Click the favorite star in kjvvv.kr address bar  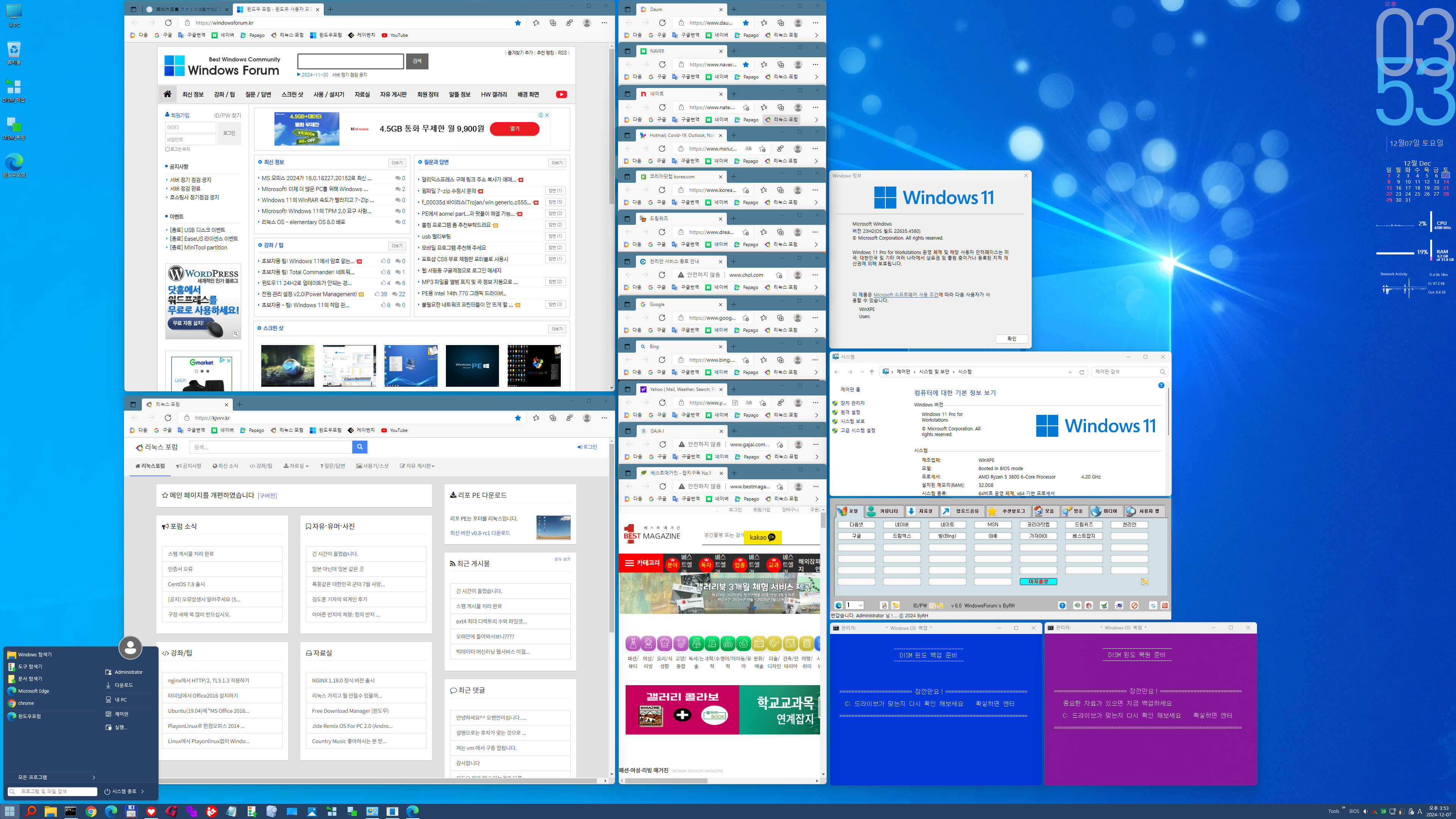(x=518, y=418)
